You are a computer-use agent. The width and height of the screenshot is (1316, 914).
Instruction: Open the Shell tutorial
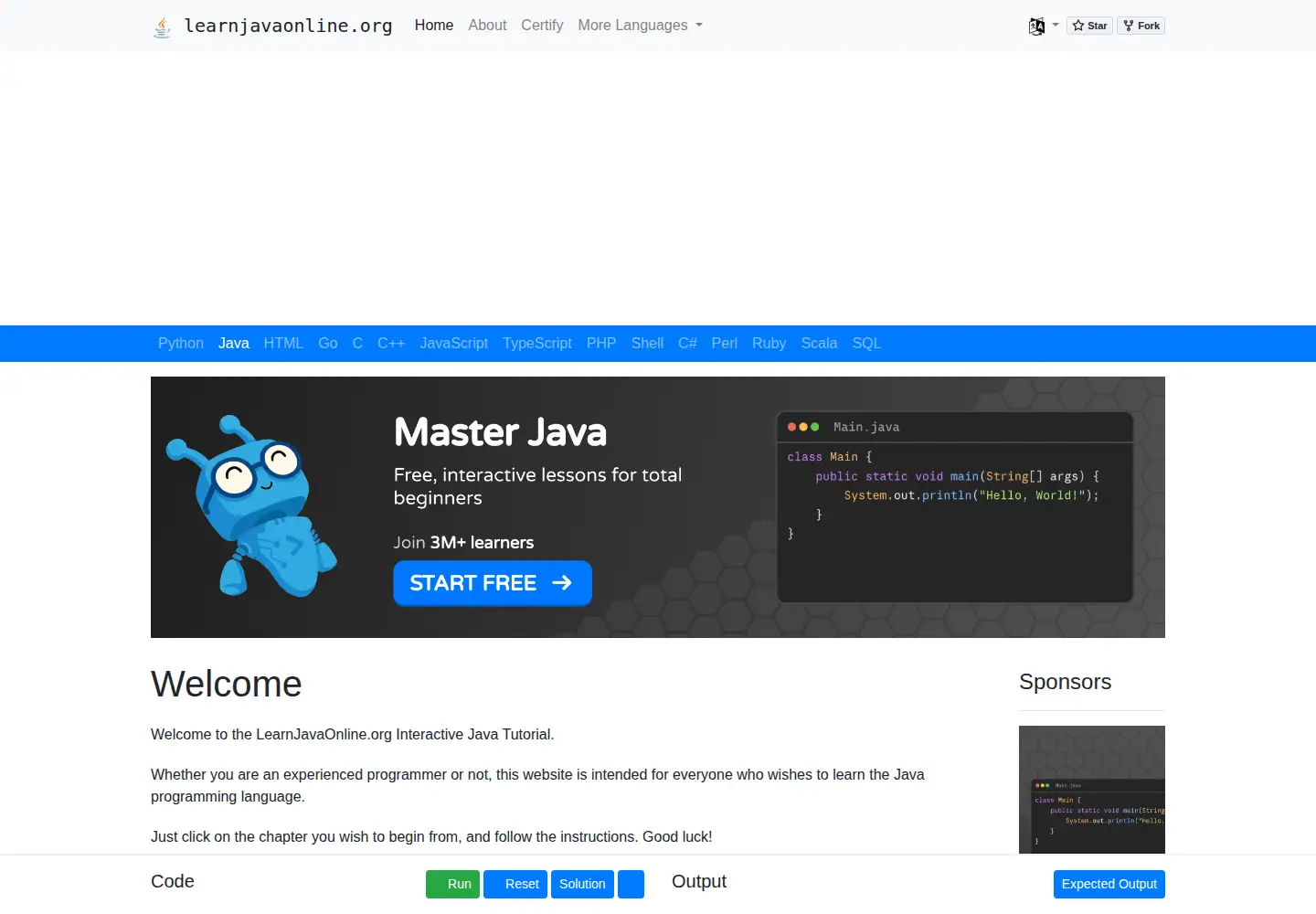pos(647,344)
